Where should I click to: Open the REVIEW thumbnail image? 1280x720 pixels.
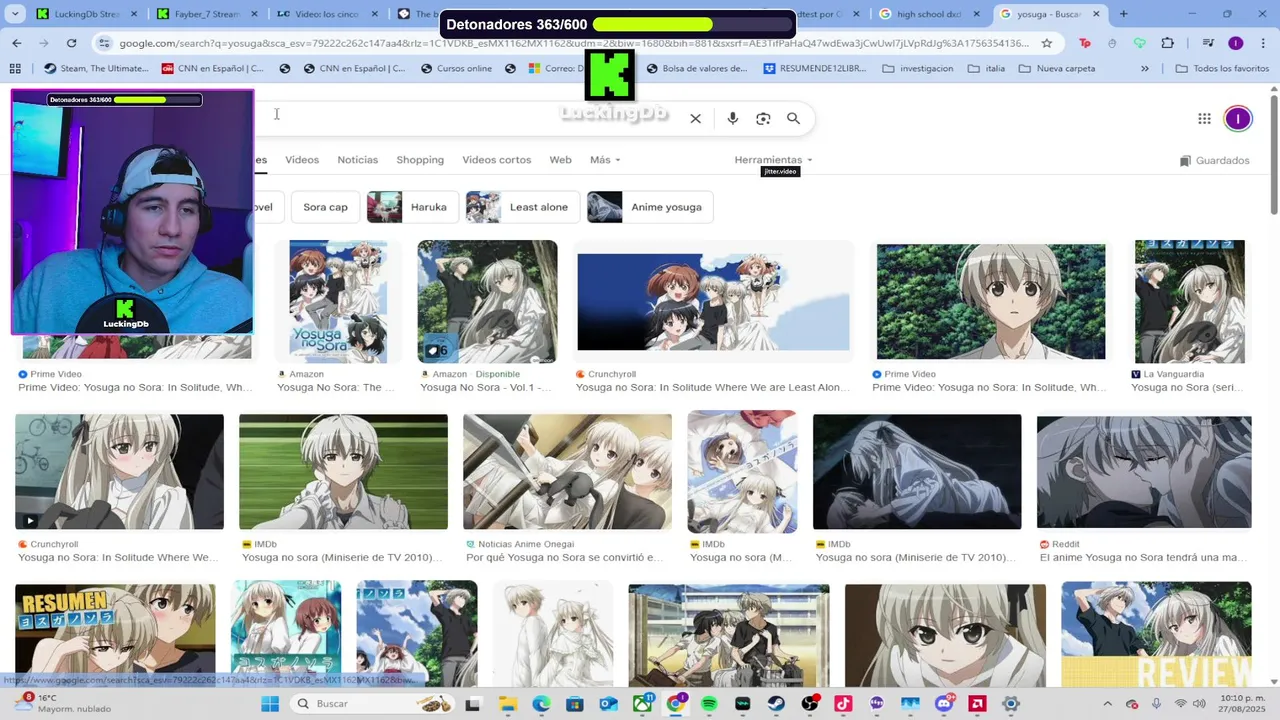1156,634
